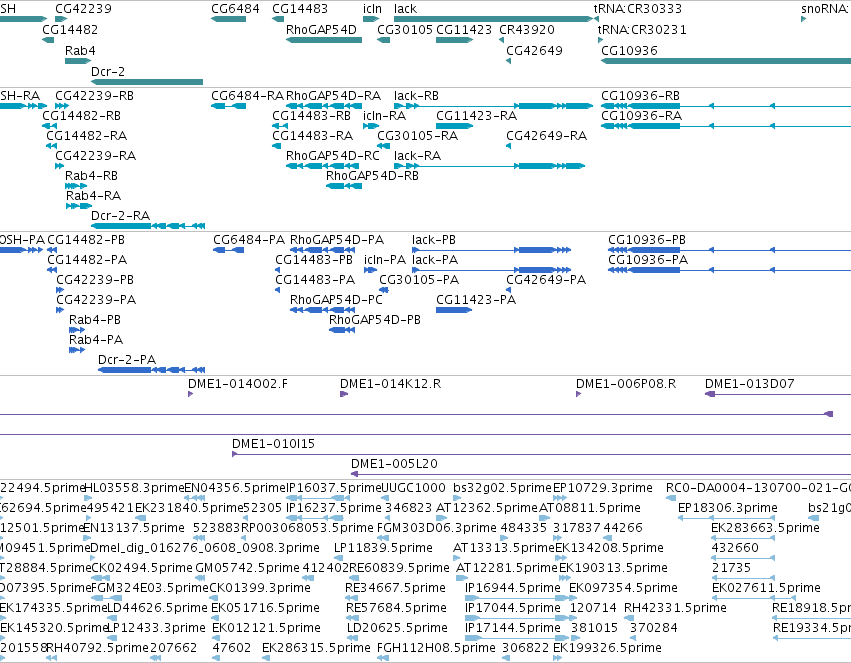Click the RhoGAP54D-RB transcript label
The width and height of the screenshot is (851, 663).
[x=372, y=175]
